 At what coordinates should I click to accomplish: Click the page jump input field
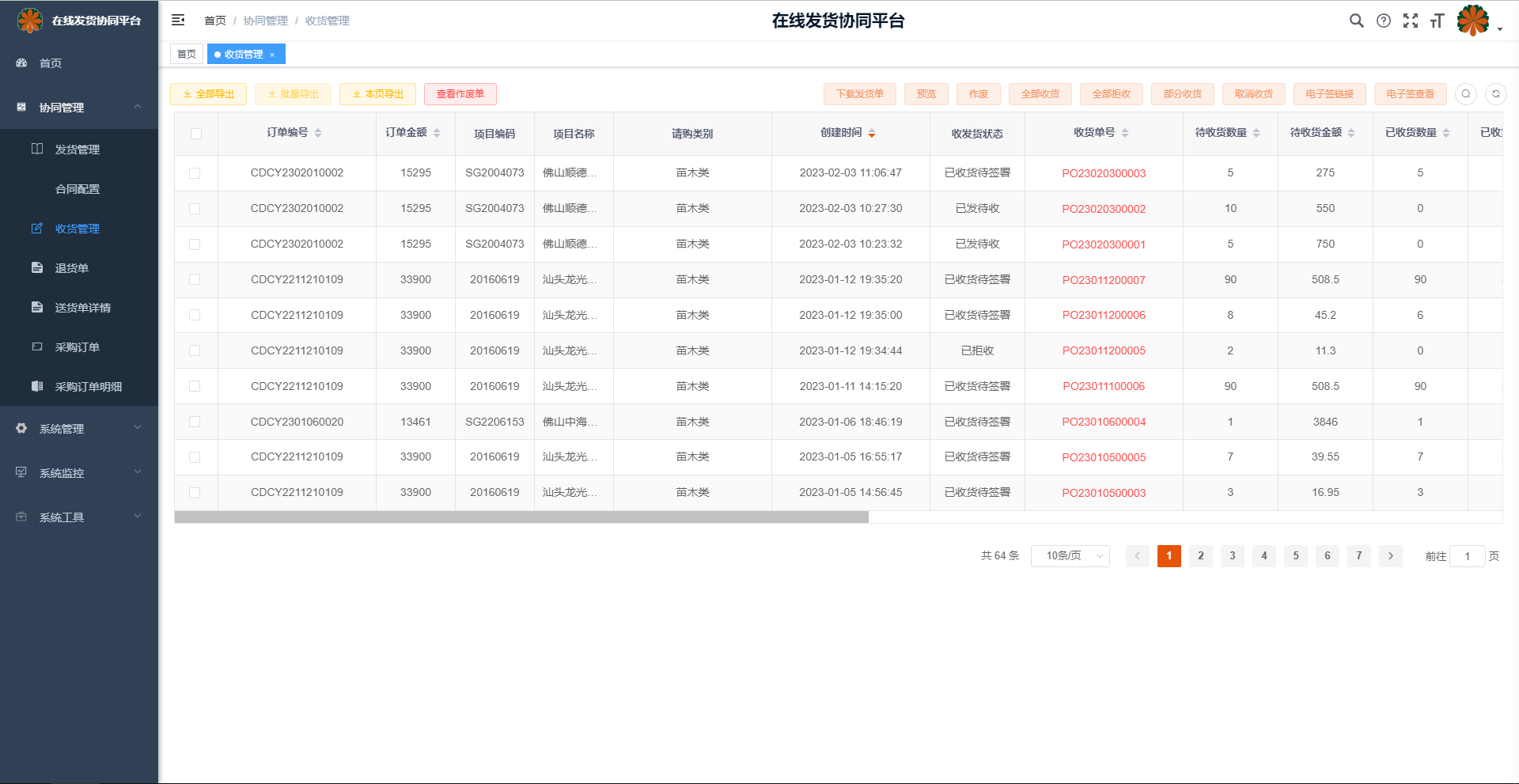[x=1466, y=556]
